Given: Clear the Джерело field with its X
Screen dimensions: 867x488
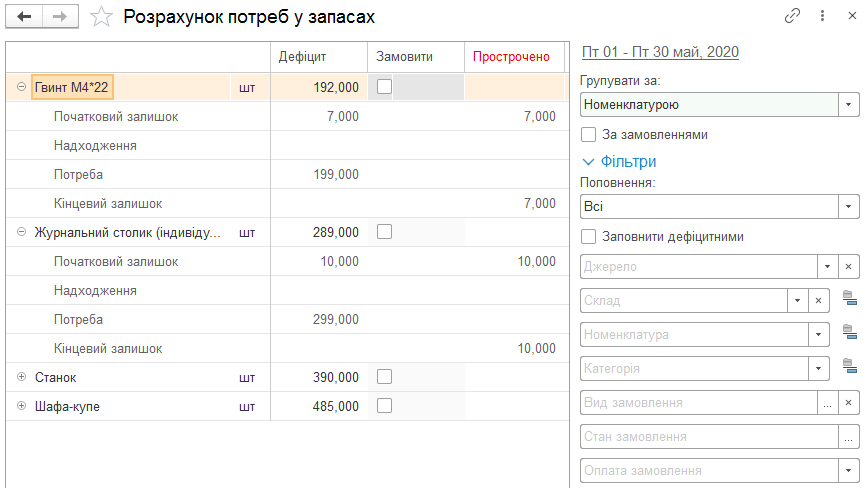Looking at the screenshot, I should coord(849,266).
